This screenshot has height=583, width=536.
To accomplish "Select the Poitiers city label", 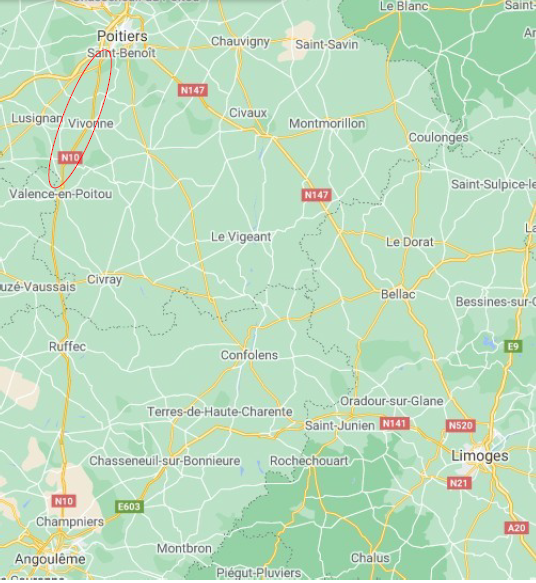I will [122, 36].
